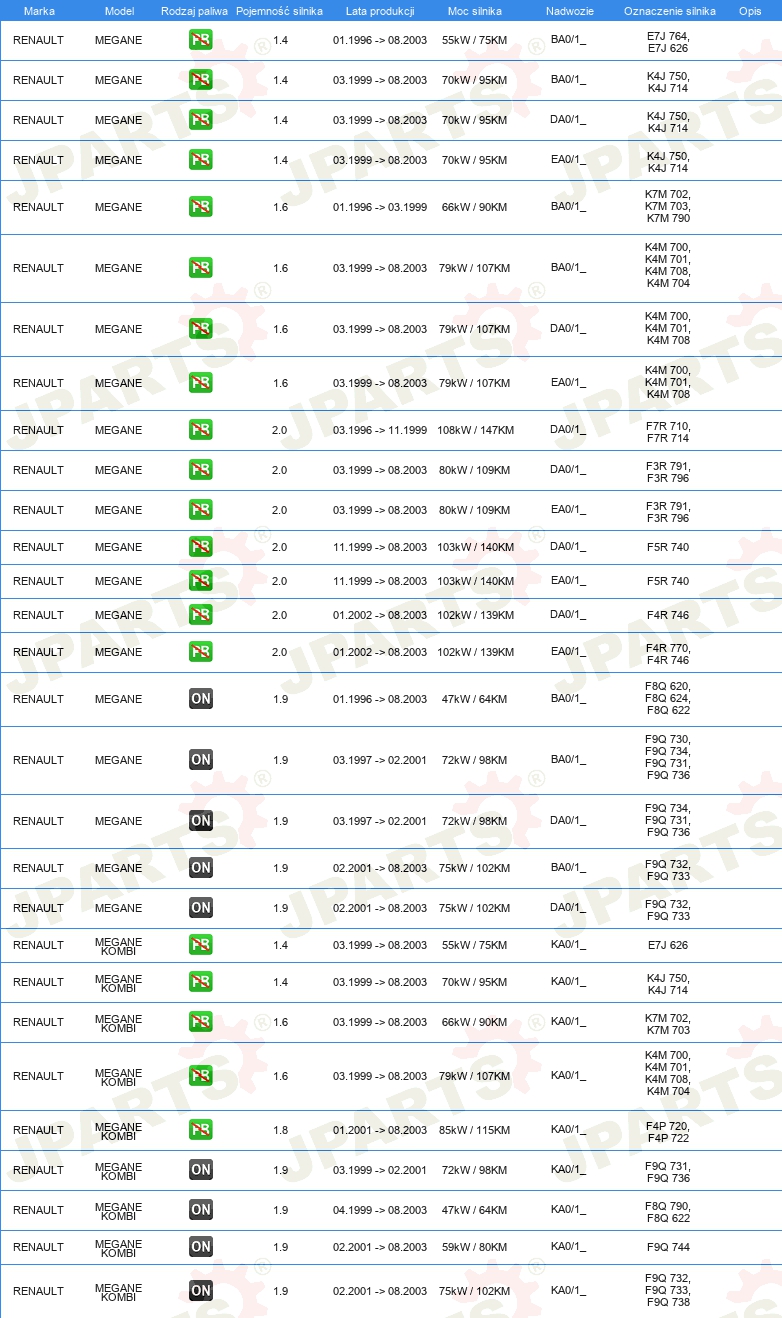Click petrol icon in K7M 790 engine row
The height and width of the screenshot is (1318, 782).
tap(201, 207)
